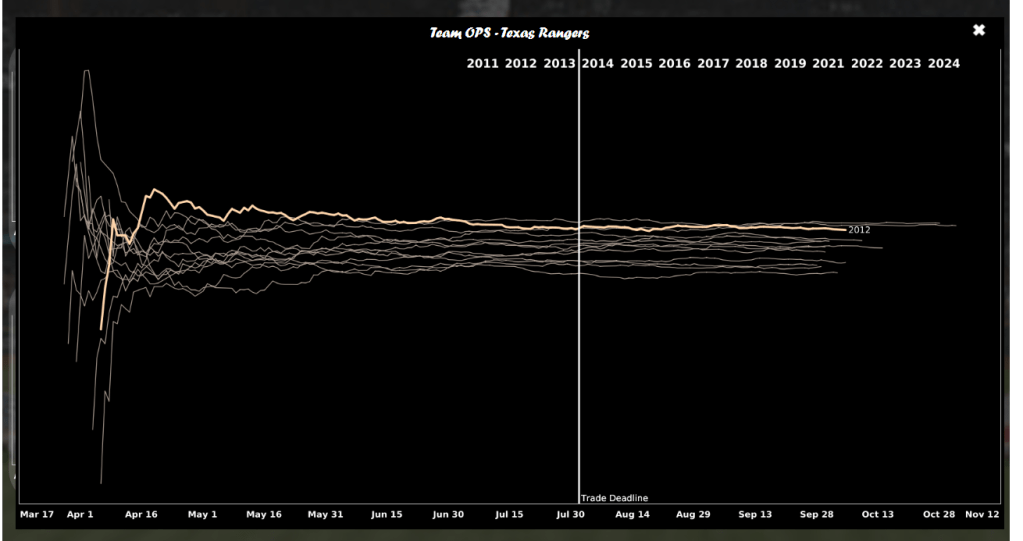Toggle the 2013 season line
The width and height of the screenshot is (1023, 541).
[x=559, y=64]
